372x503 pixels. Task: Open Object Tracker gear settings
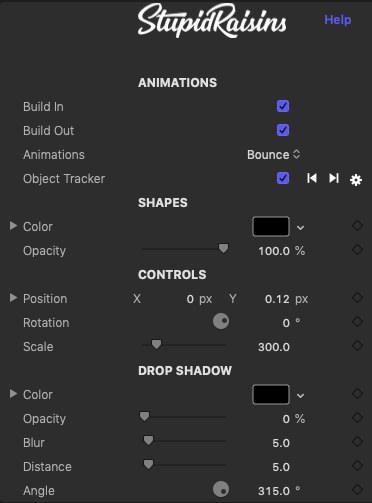pyautogui.click(x=356, y=180)
